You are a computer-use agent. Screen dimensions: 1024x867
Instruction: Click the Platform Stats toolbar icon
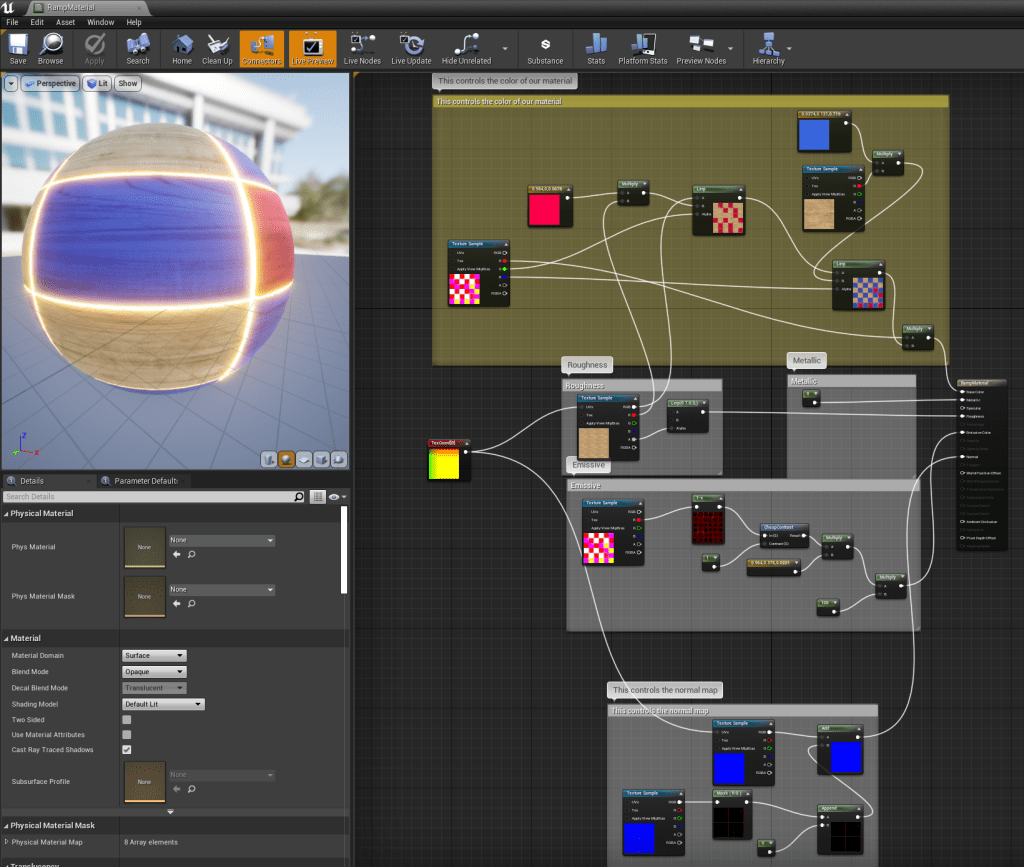[643, 47]
